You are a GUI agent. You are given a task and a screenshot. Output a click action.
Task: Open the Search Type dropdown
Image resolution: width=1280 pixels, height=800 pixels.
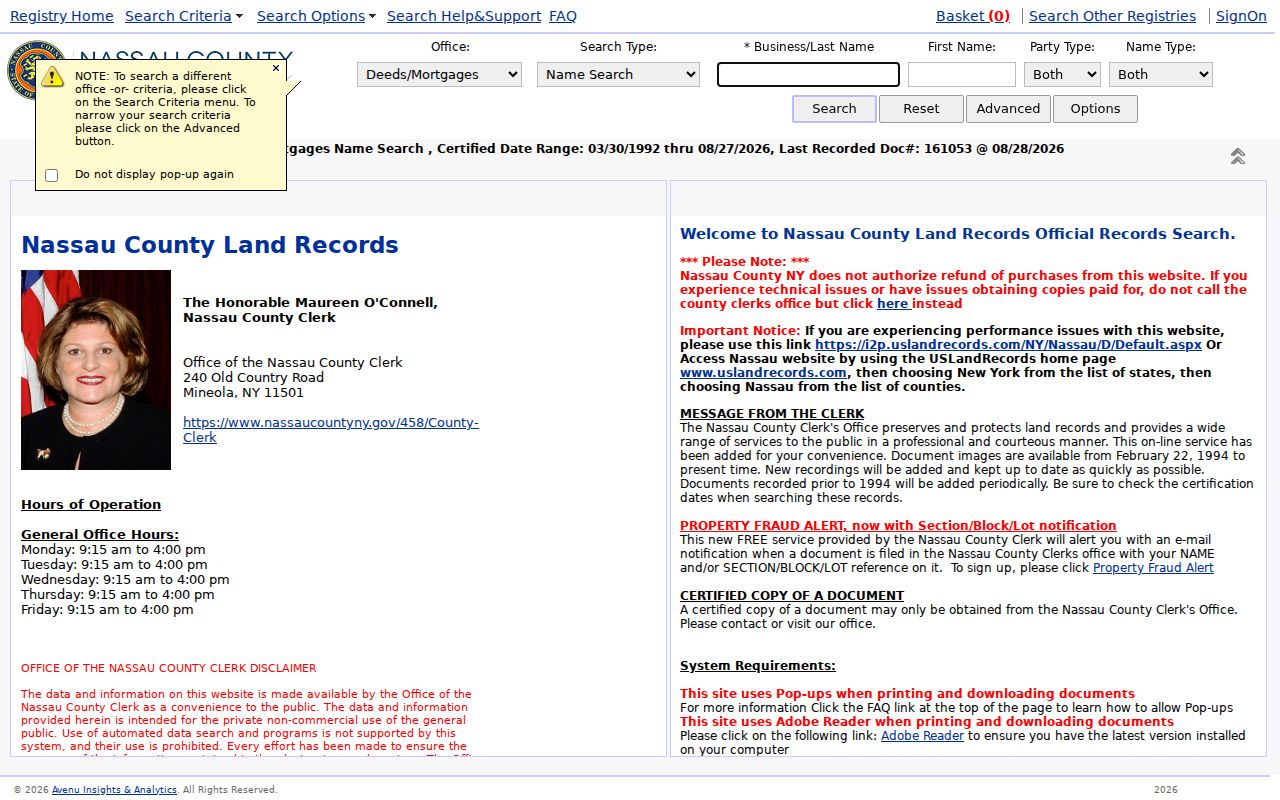tap(618, 74)
